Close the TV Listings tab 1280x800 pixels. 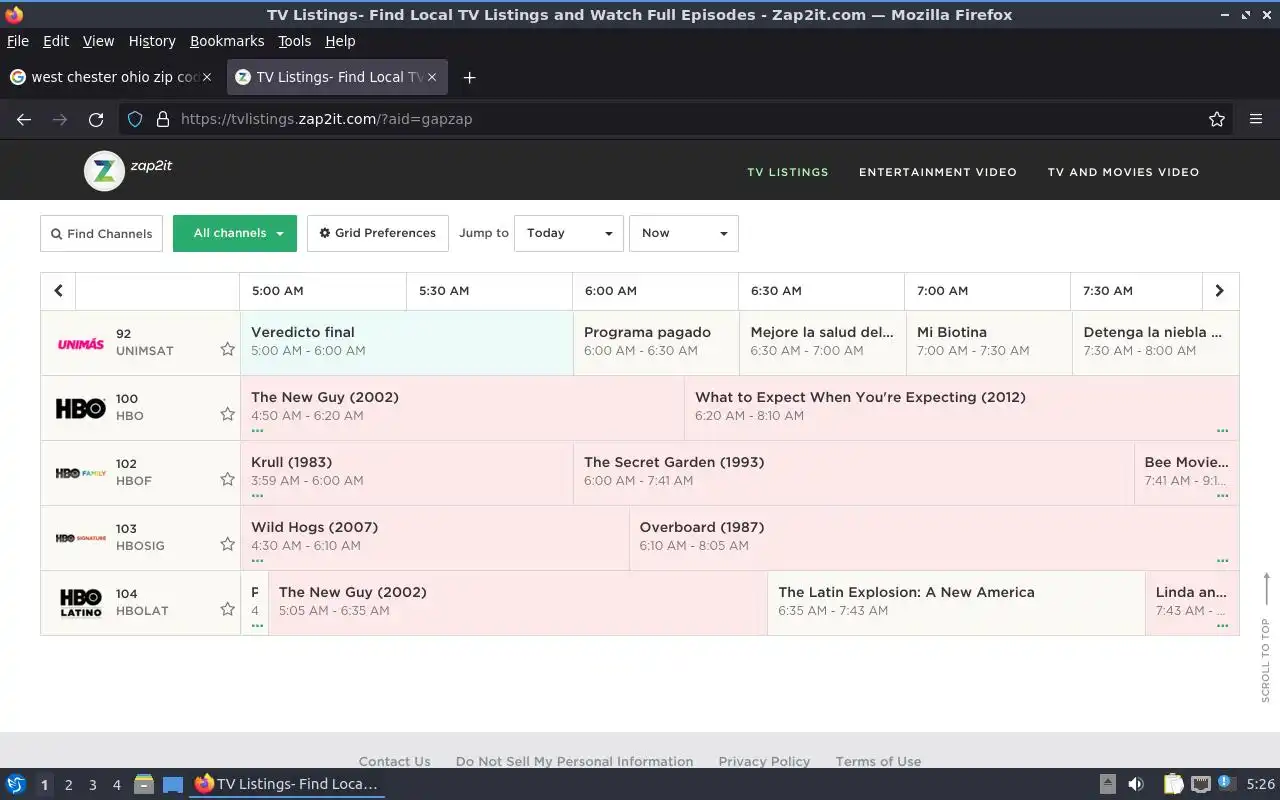pyautogui.click(x=432, y=77)
